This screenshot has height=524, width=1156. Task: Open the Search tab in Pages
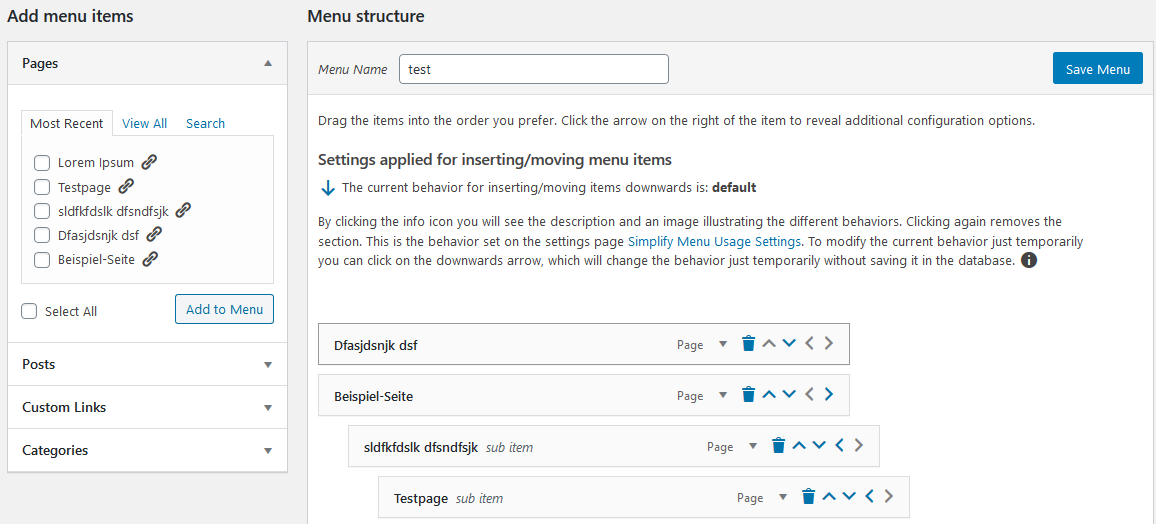(x=205, y=124)
